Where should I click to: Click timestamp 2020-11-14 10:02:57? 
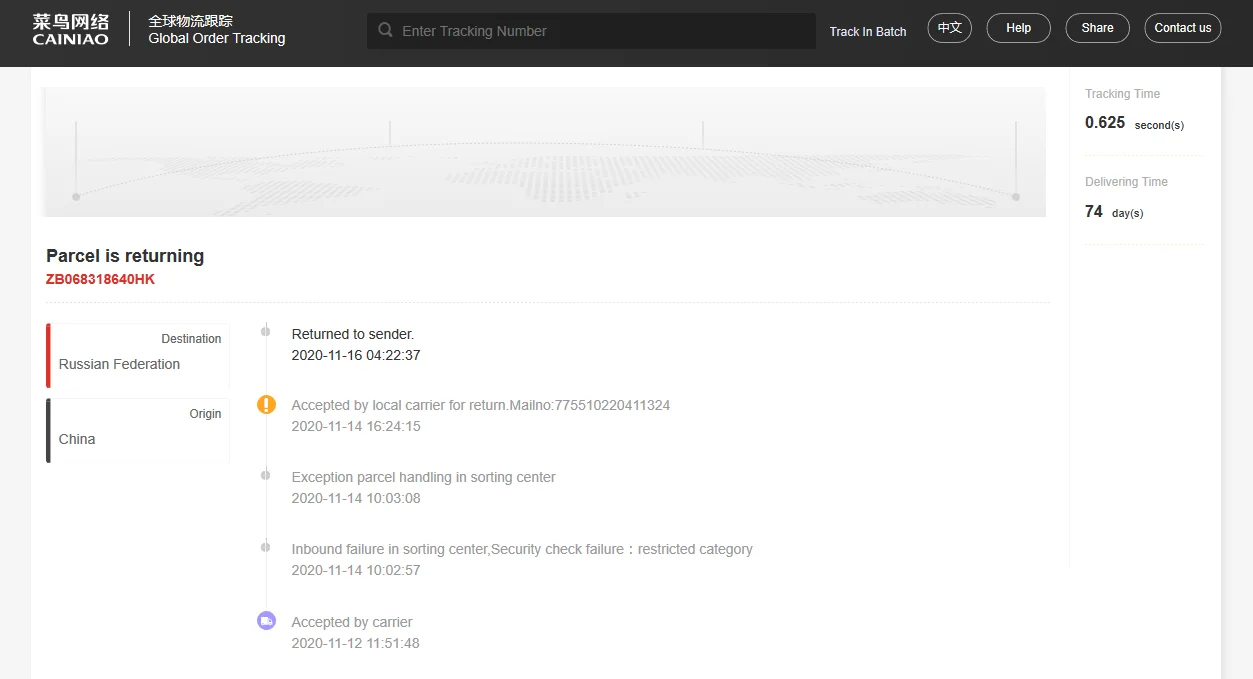356,570
